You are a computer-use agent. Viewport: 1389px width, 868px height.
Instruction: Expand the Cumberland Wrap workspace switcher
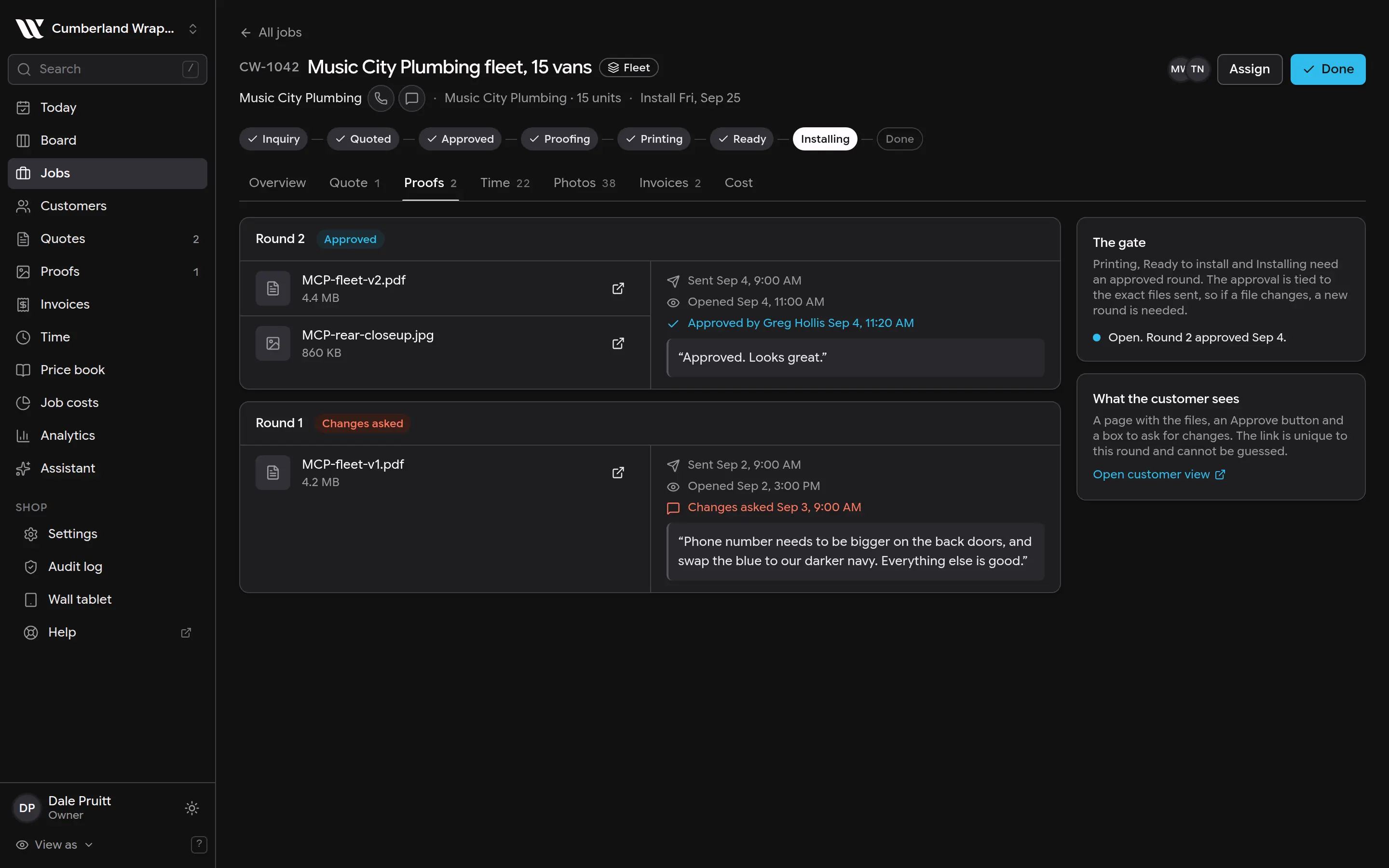pos(108,28)
